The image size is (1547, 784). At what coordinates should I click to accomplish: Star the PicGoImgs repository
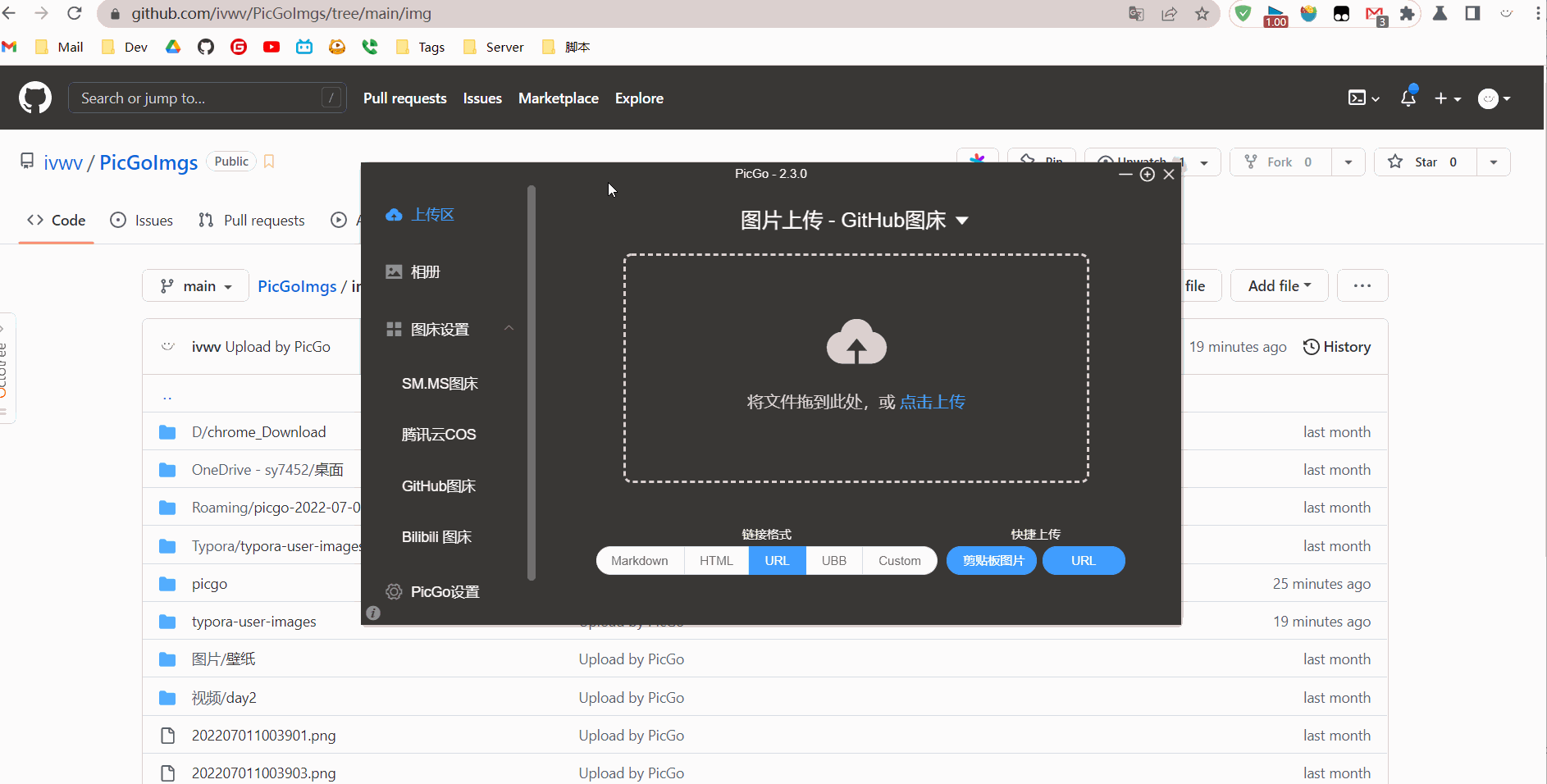tap(1426, 162)
